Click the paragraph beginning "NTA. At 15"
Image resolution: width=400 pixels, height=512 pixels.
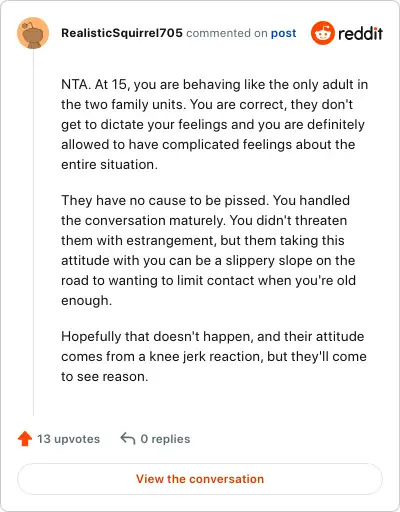point(215,124)
